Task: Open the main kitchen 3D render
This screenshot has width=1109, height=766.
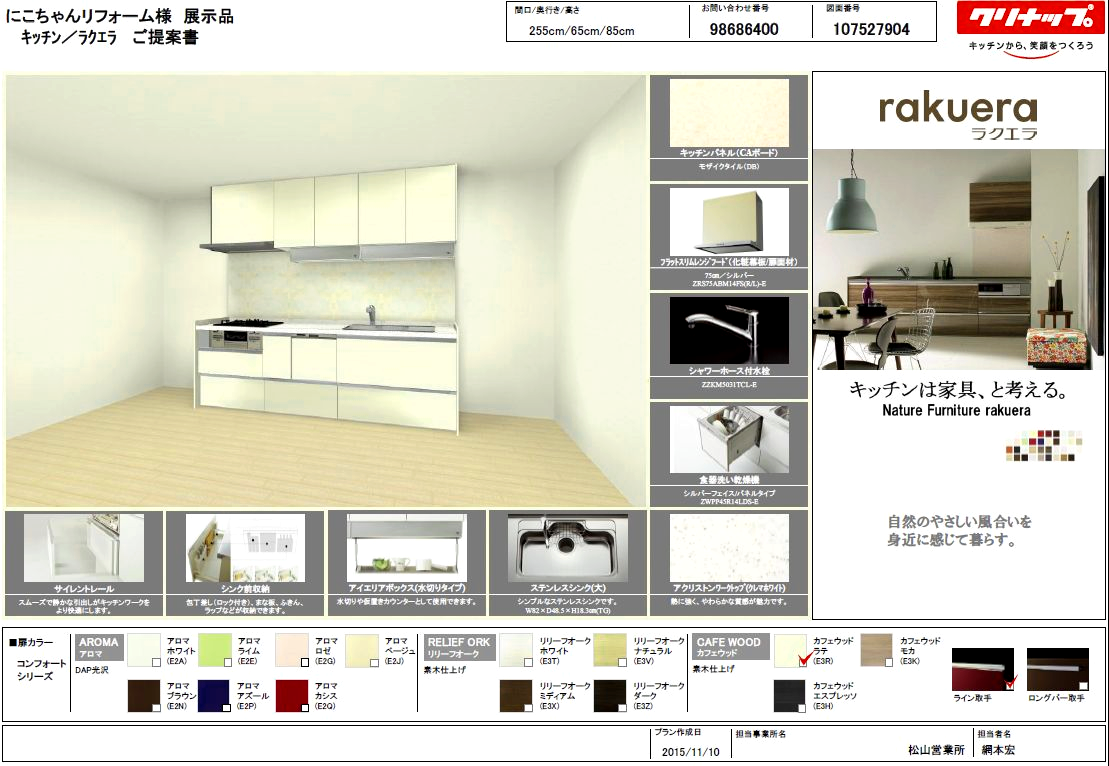Action: click(x=325, y=291)
